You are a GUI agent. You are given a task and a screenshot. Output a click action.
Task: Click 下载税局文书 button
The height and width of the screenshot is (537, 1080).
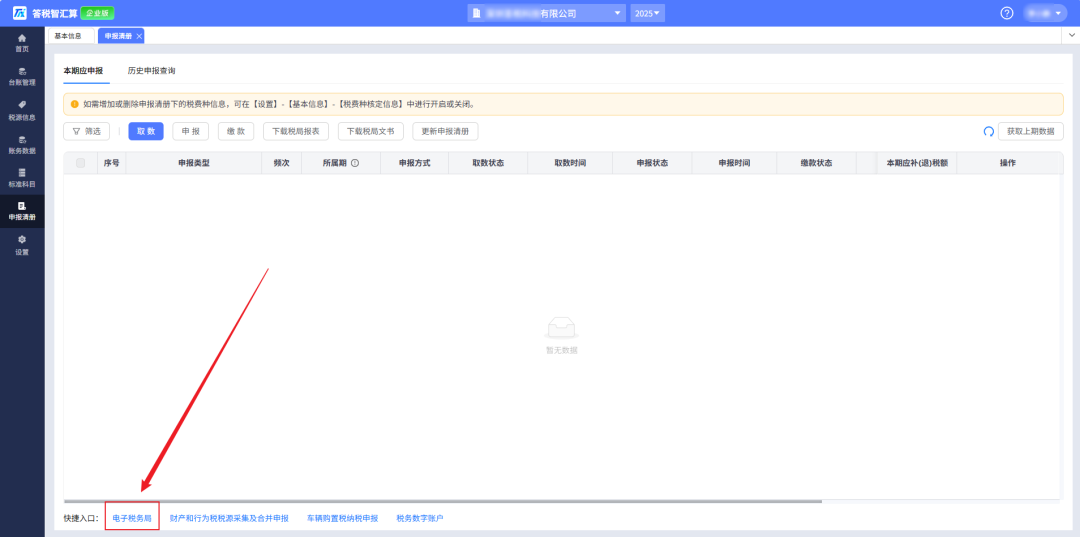tap(371, 131)
